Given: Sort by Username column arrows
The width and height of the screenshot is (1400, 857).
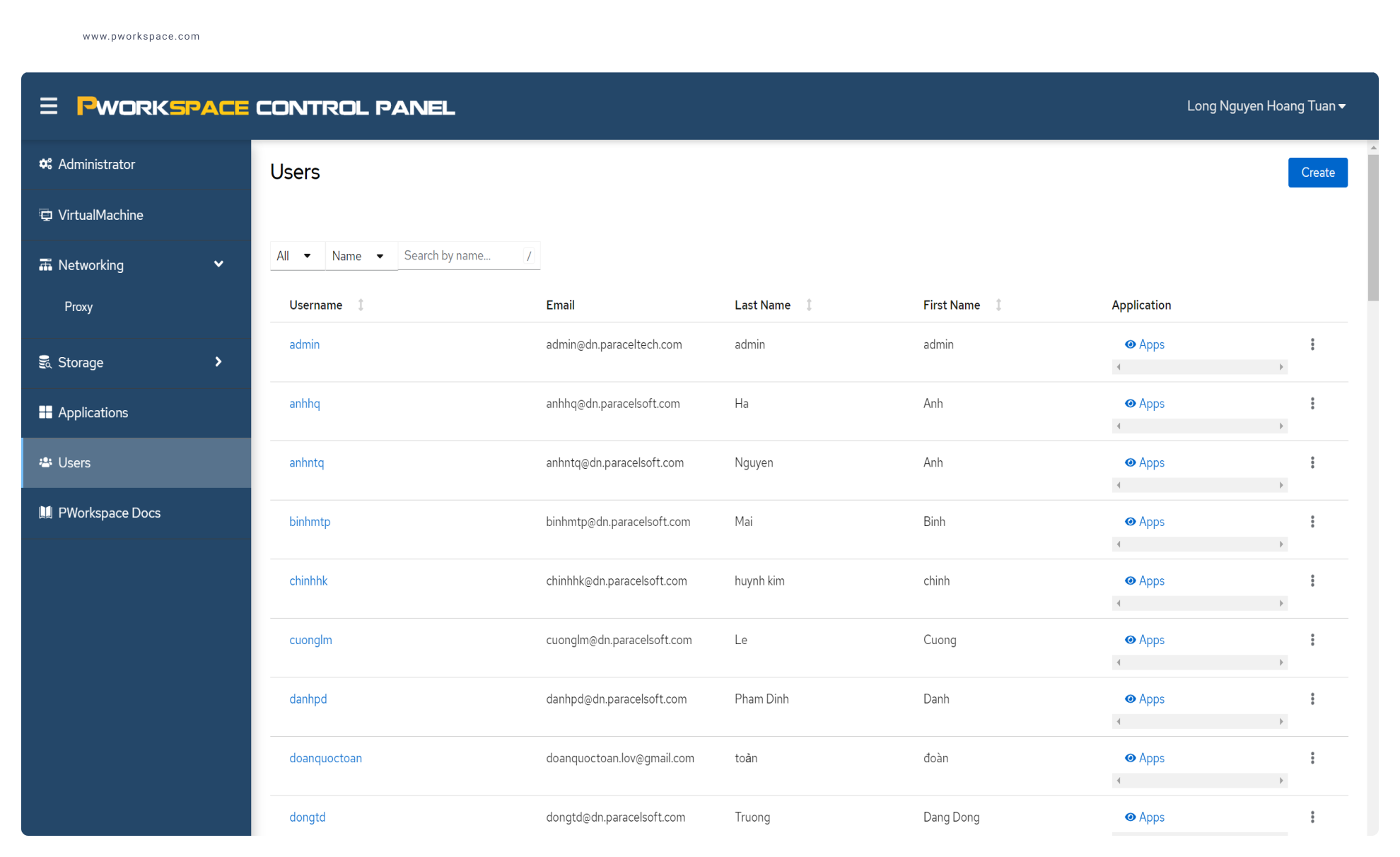Looking at the screenshot, I should coord(361,305).
